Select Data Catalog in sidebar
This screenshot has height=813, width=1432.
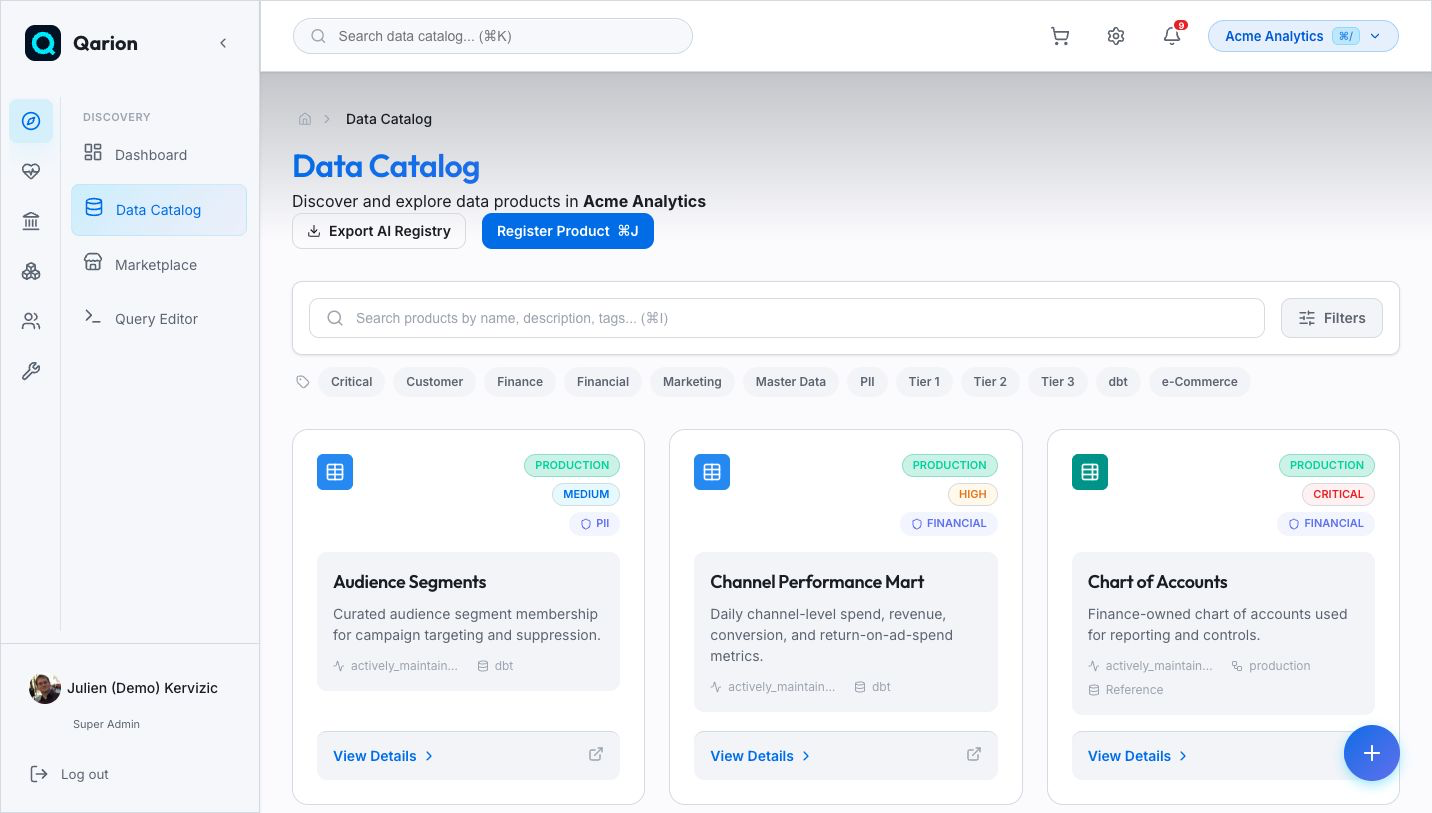pyautogui.click(x=159, y=210)
